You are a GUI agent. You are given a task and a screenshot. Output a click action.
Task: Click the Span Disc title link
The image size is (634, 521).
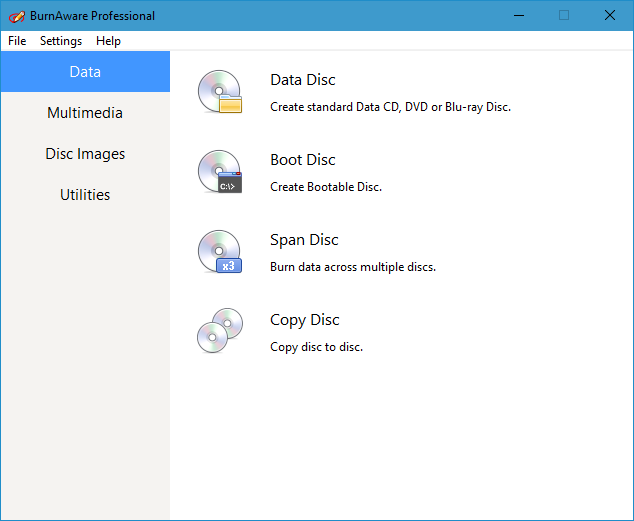304,240
